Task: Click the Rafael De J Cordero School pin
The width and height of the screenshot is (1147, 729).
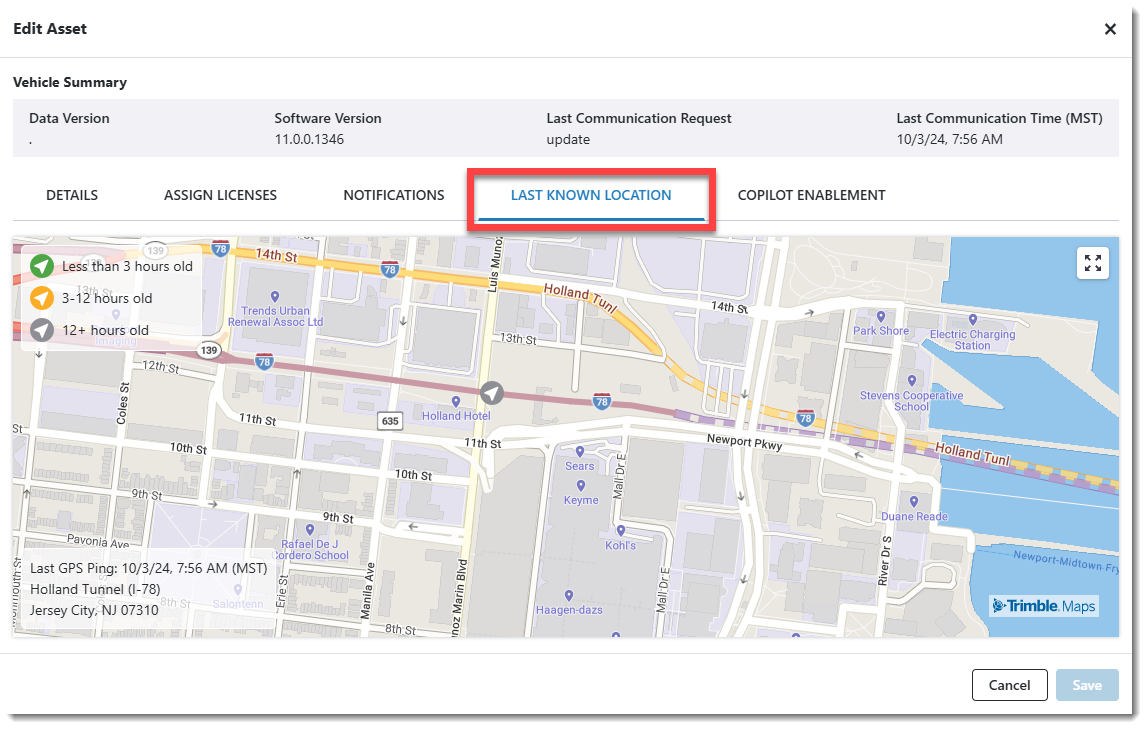Action: tap(309, 530)
